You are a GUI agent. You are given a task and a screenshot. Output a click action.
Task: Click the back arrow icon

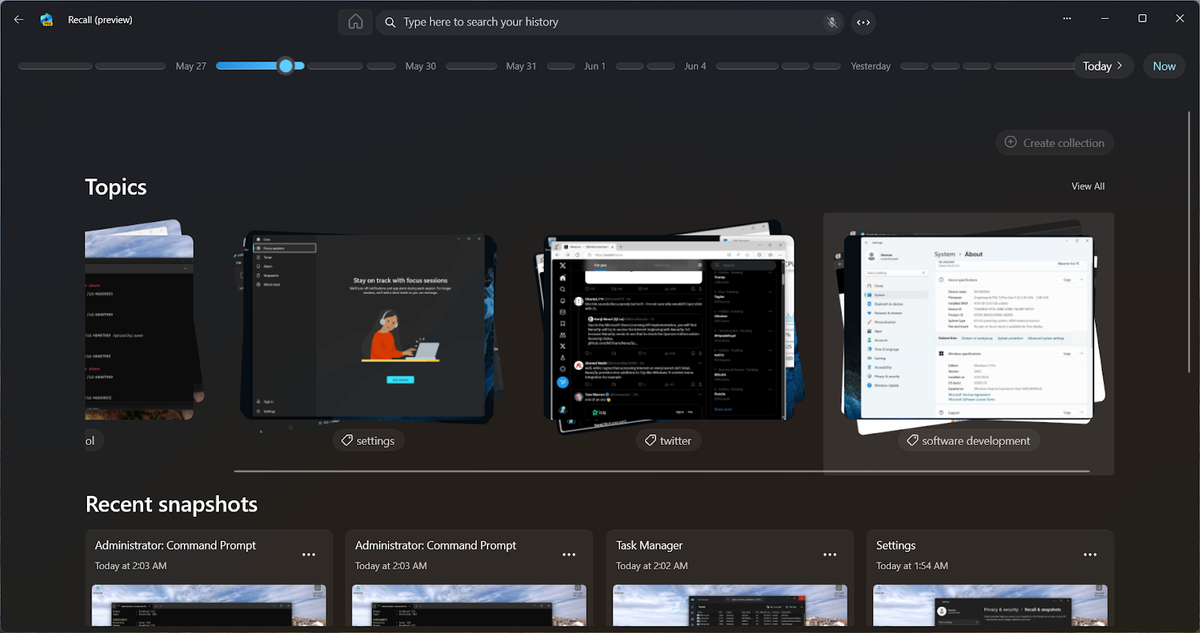coord(18,19)
